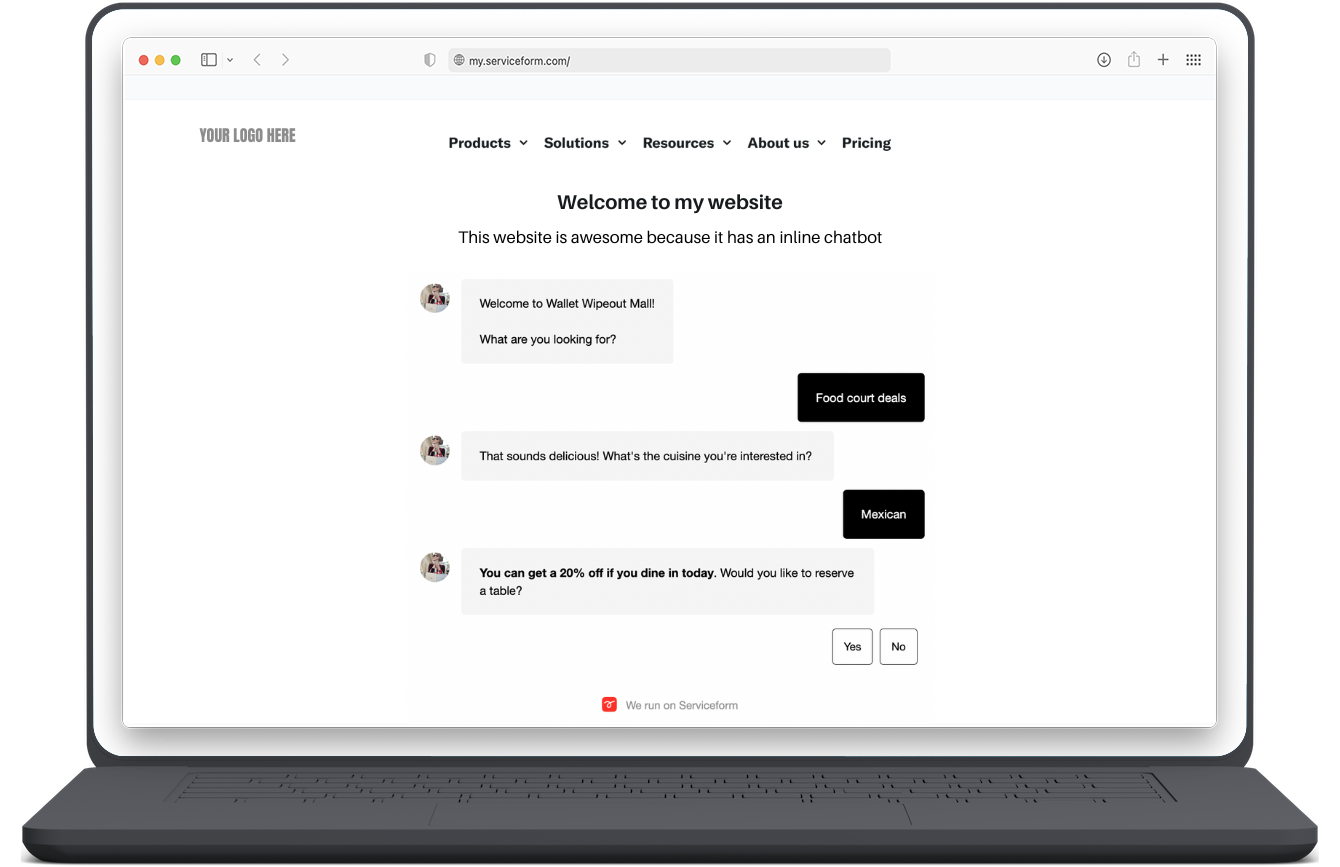Screen dimensions: 1340x867
Task: Open a new tab with the plus icon
Action: pos(1163,60)
